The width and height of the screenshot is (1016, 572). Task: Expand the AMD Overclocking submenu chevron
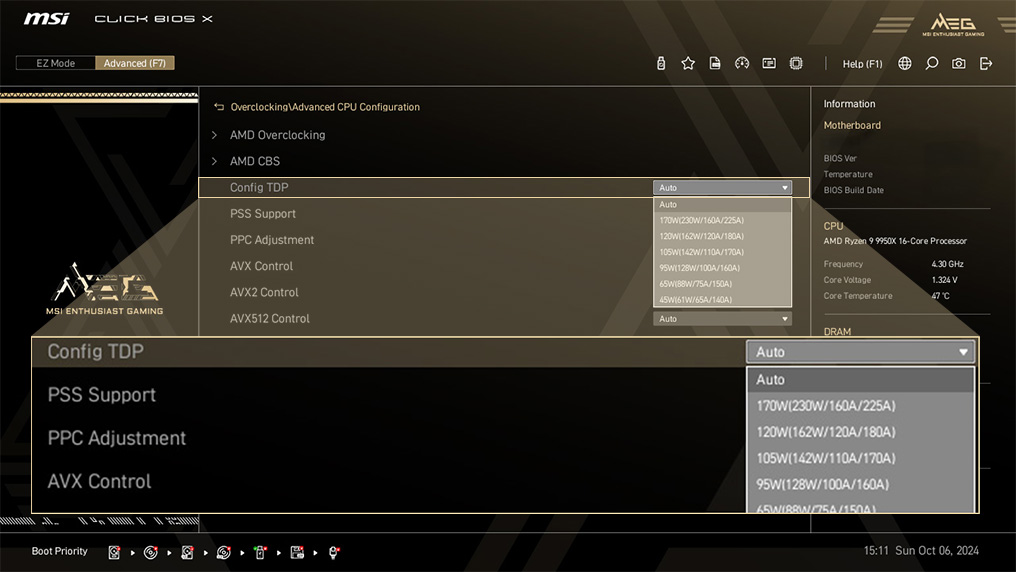point(214,135)
